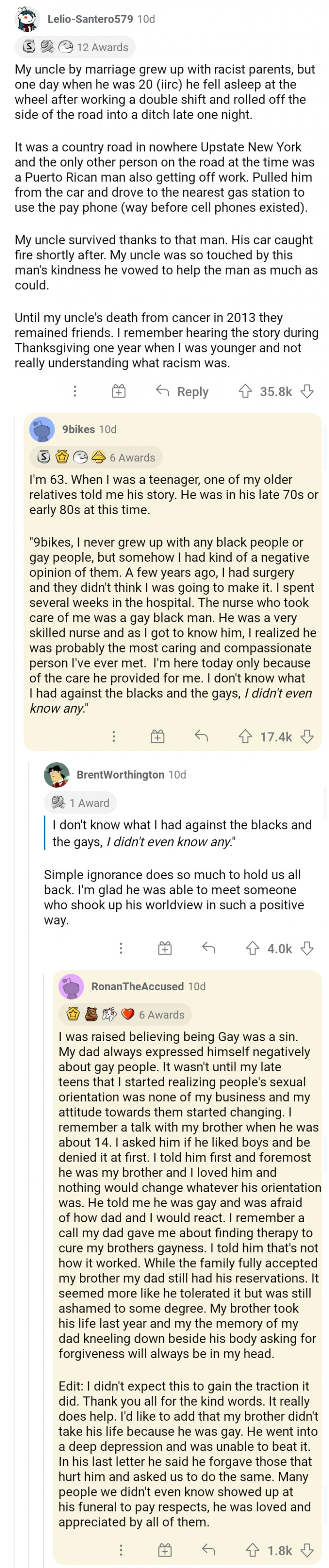Open the three-dot menu on 9bikes' comment
Screen dimensions: 329x1568
[114, 737]
